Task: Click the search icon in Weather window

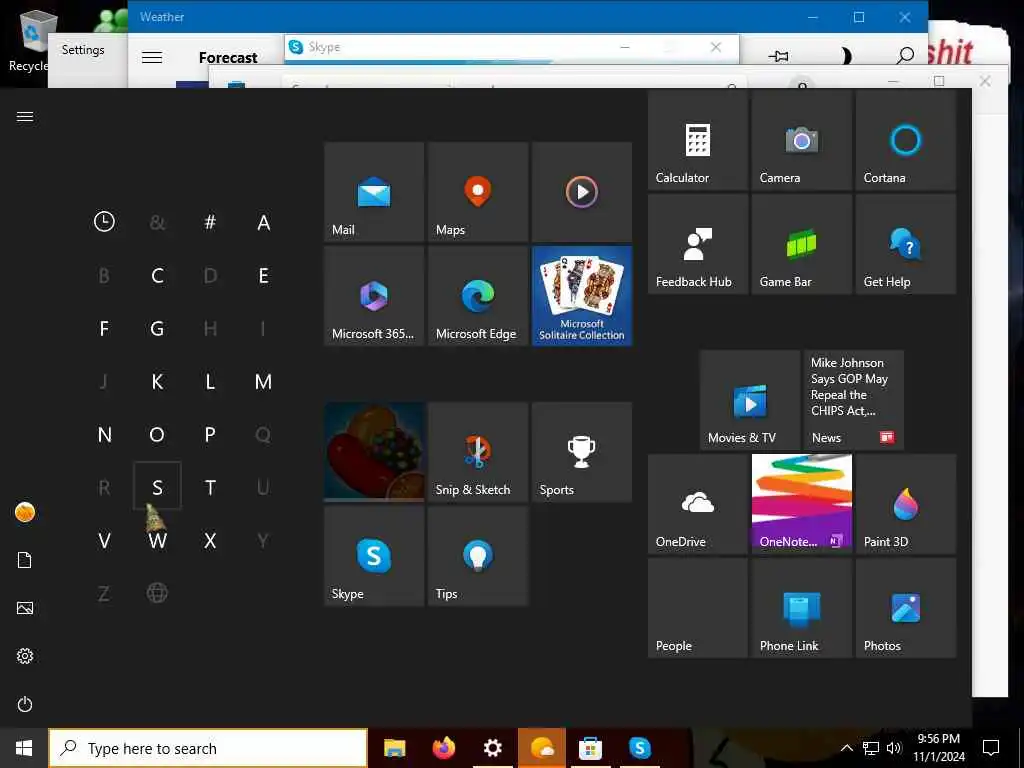Action: point(904,56)
